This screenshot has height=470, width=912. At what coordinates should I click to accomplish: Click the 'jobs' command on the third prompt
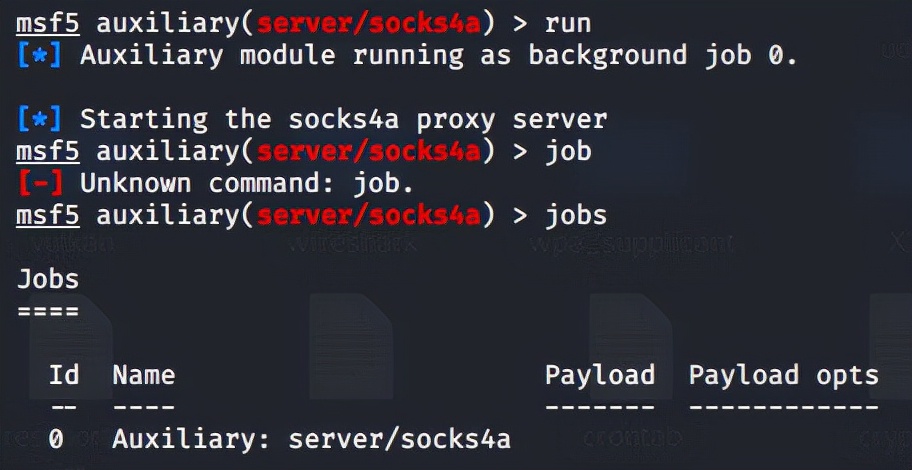[x=576, y=216]
